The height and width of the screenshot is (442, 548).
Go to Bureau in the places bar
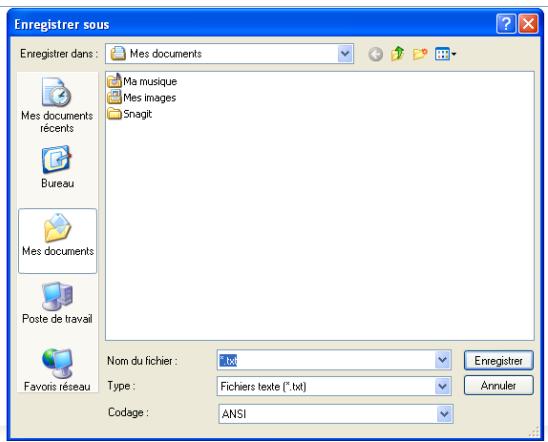point(57,167)
